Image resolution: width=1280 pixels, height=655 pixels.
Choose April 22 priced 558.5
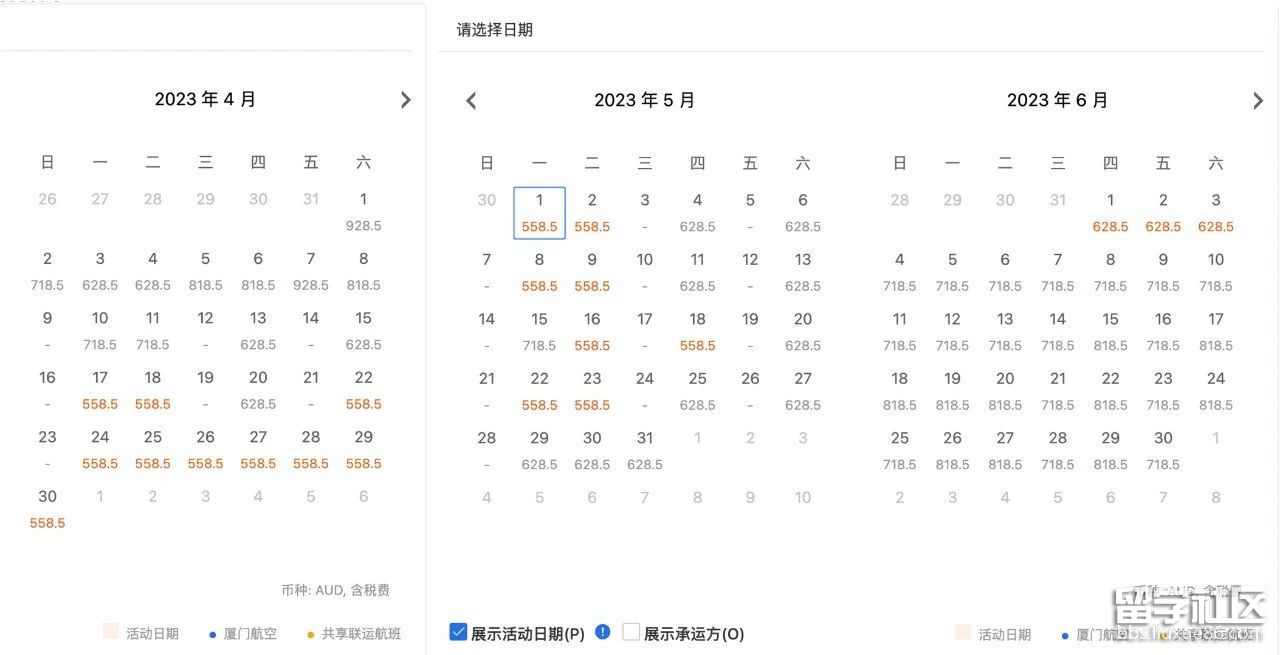tap(363, 390)
